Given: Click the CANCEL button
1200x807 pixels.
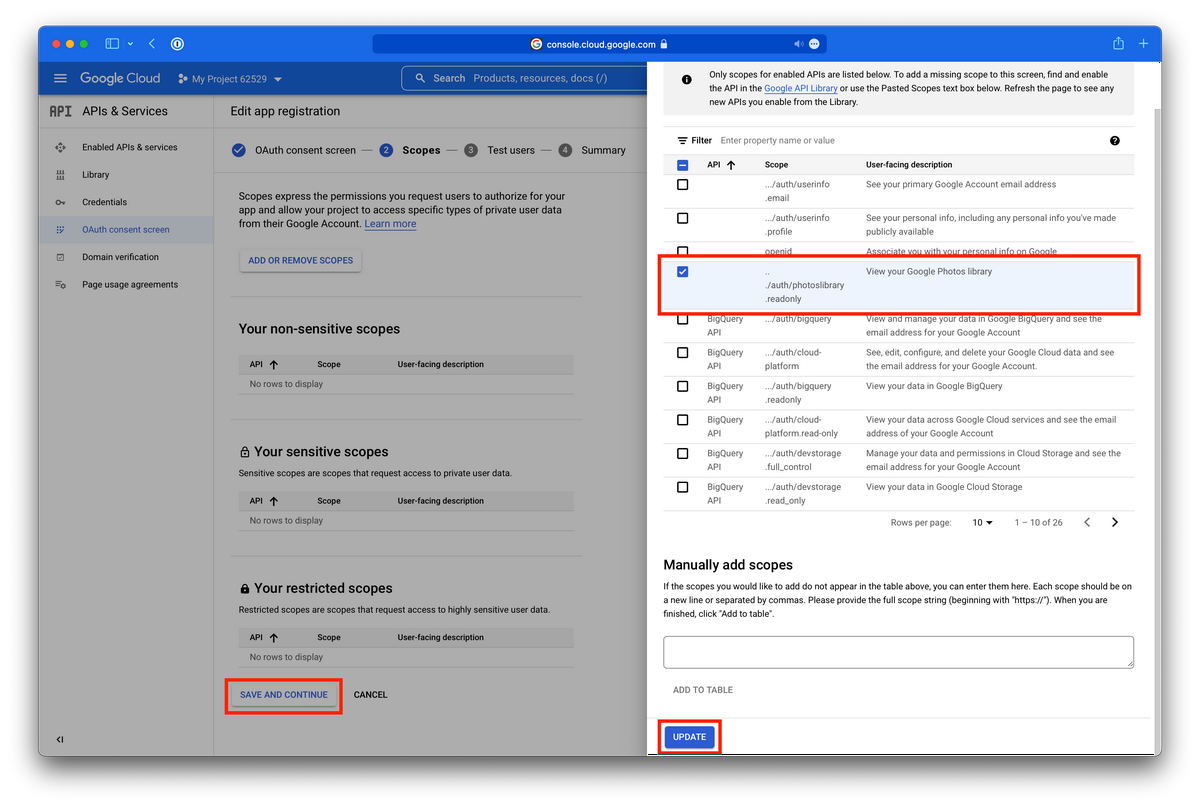Looking at the screenshot, I should 371,695.
